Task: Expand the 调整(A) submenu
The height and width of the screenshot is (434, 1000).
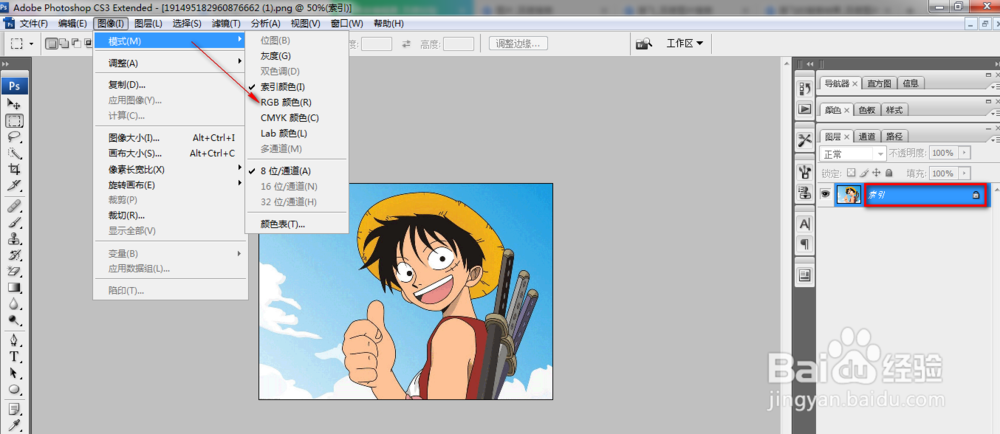Action: pyautogui.click(x=170, y=63)
